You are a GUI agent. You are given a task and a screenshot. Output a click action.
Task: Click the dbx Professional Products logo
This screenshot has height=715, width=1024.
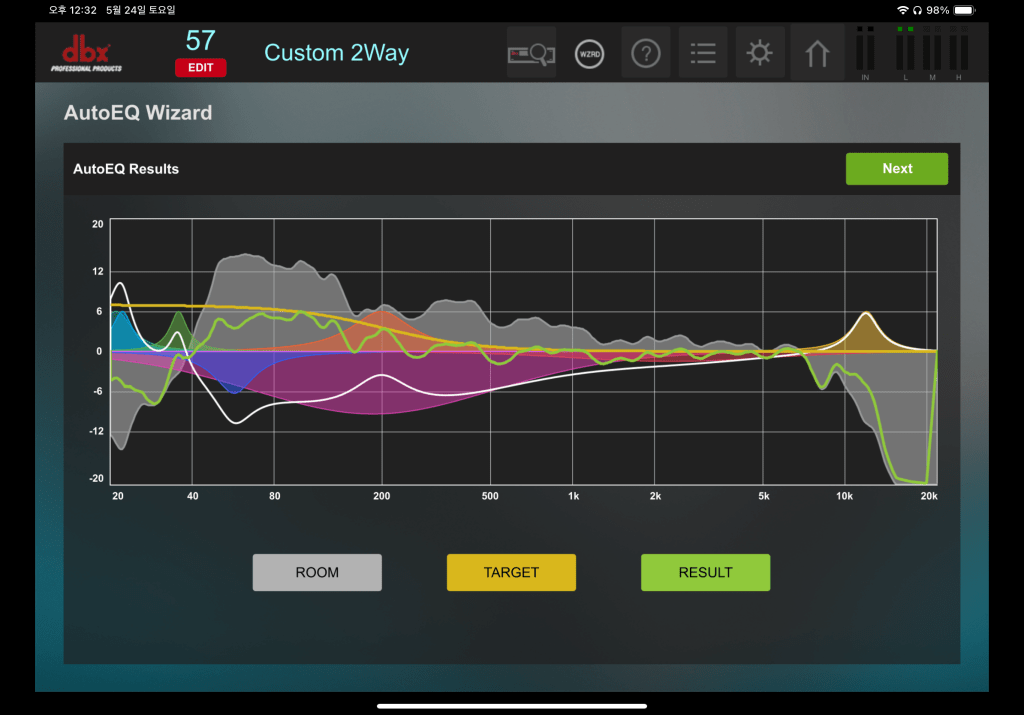86,54
